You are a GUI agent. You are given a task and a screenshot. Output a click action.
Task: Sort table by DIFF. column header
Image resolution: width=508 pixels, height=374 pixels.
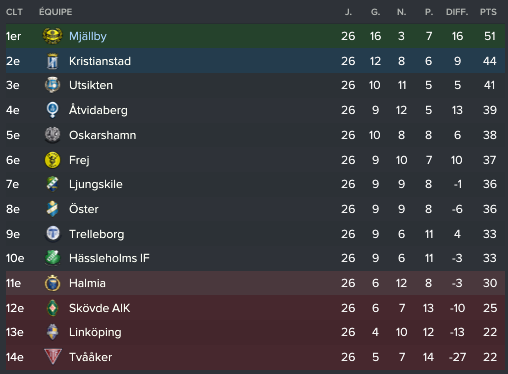[x=457, y=12]
